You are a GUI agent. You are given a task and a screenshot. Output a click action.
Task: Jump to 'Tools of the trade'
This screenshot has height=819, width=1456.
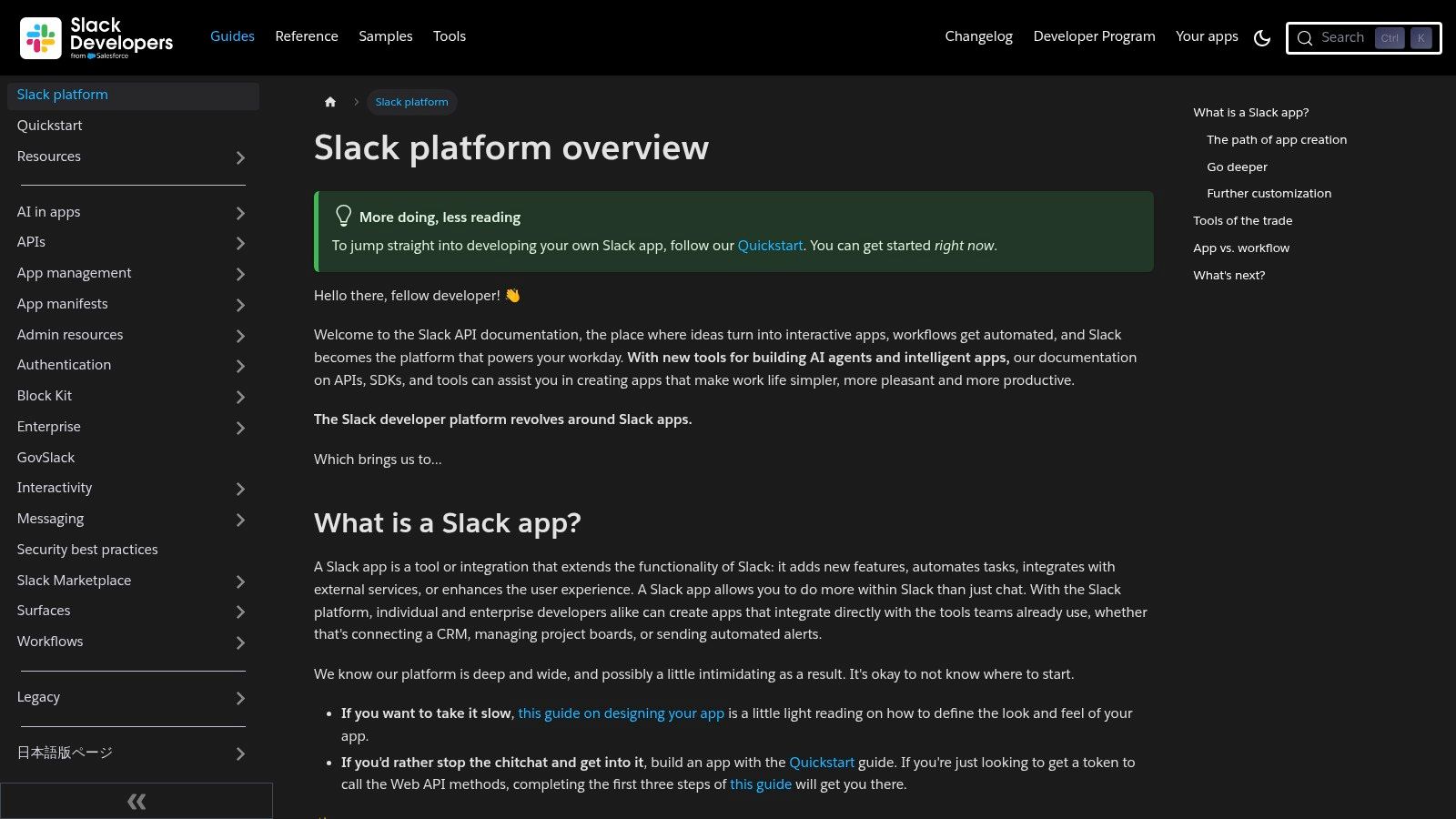click(x=1242, y=221)
